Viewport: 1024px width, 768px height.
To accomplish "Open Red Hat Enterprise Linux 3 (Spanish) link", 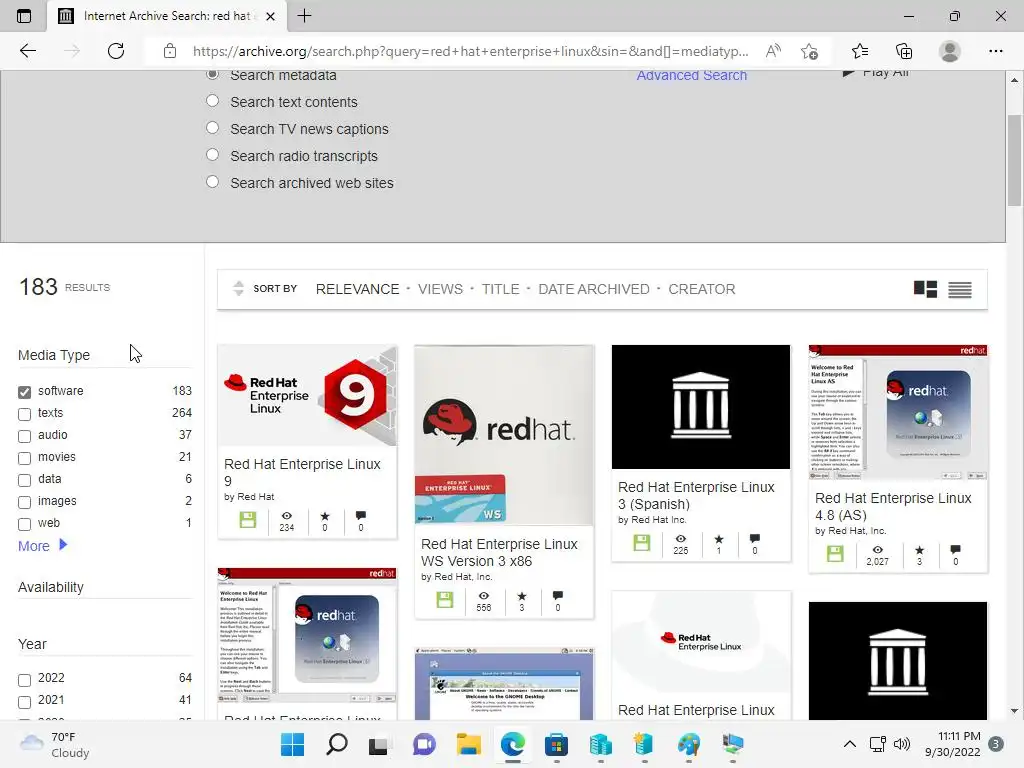I will pos(696,496).
